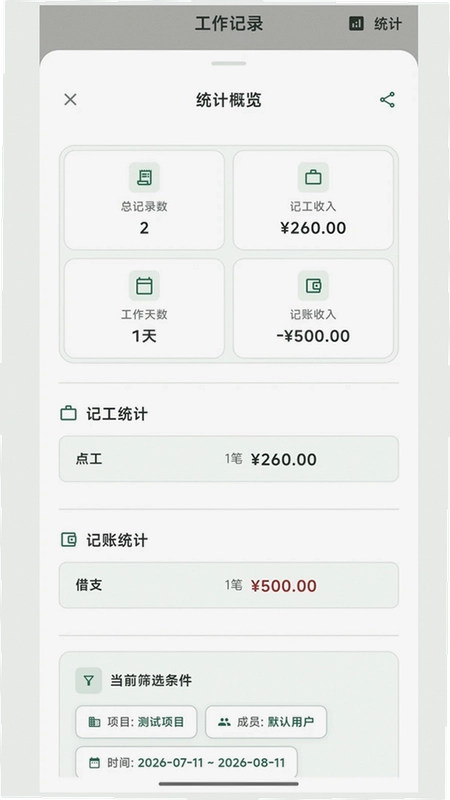Tap the 记账收入 wallet icon
The height and width of the screenshot is (800, 450).
tap(313, 286)
